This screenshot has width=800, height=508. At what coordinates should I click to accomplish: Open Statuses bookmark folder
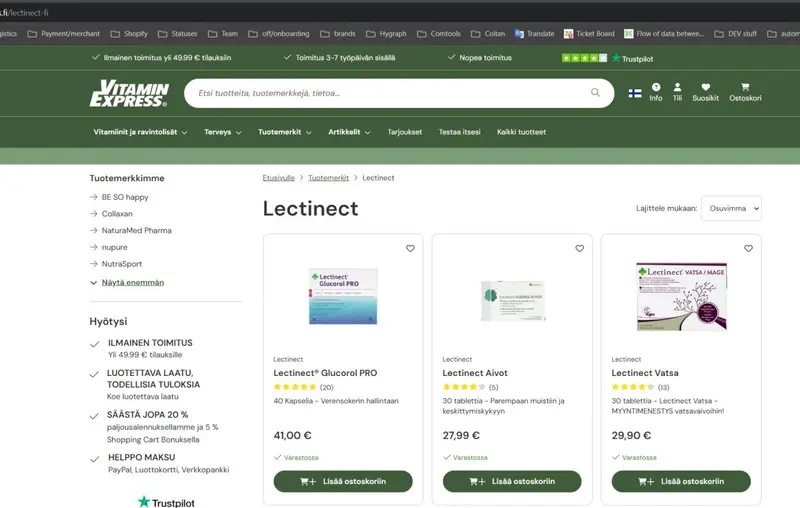point(178,34)
